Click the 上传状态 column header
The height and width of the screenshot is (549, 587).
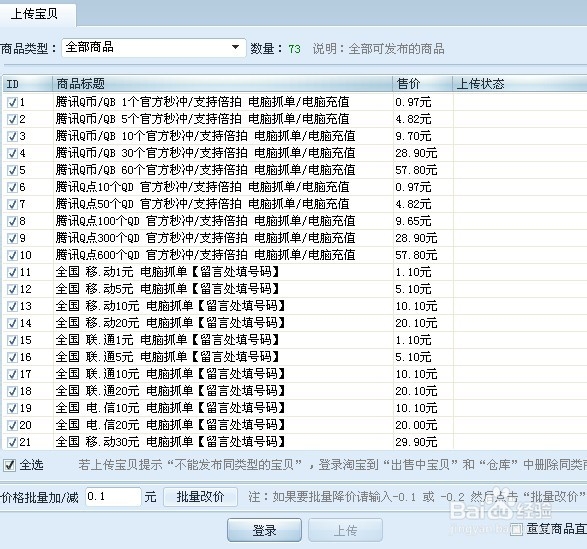point(520,84)
